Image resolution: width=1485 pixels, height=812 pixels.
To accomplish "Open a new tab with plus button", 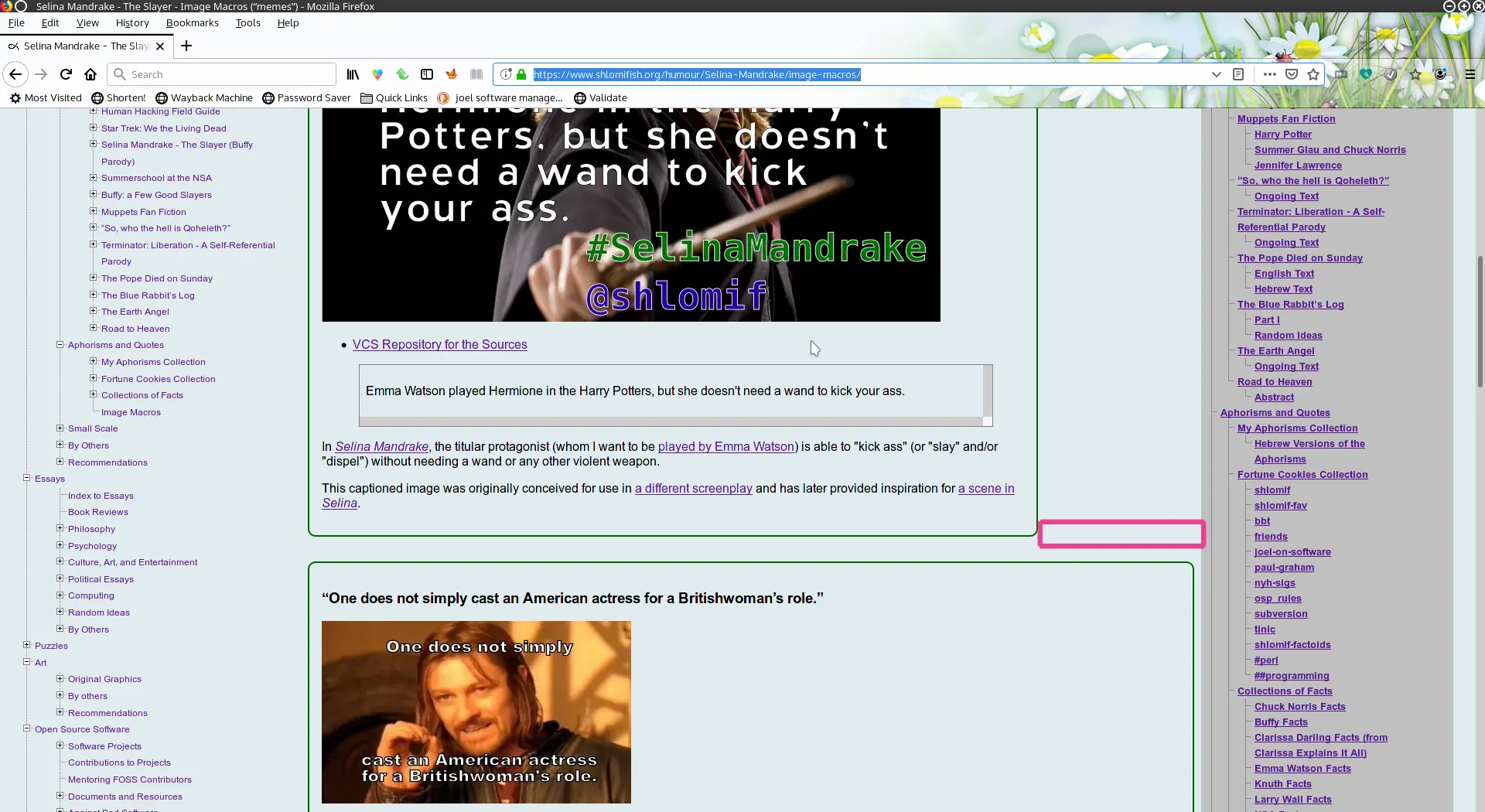I will click(x=186, y=46).
